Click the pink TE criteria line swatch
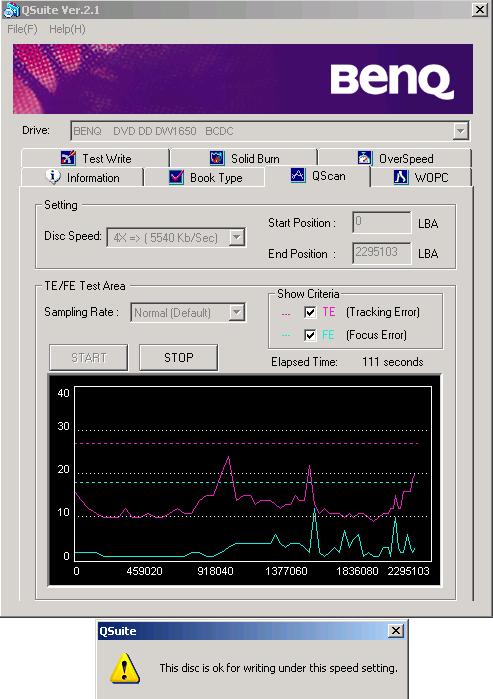The height and width of the screenshot is (699, 493). pos(286,314)
